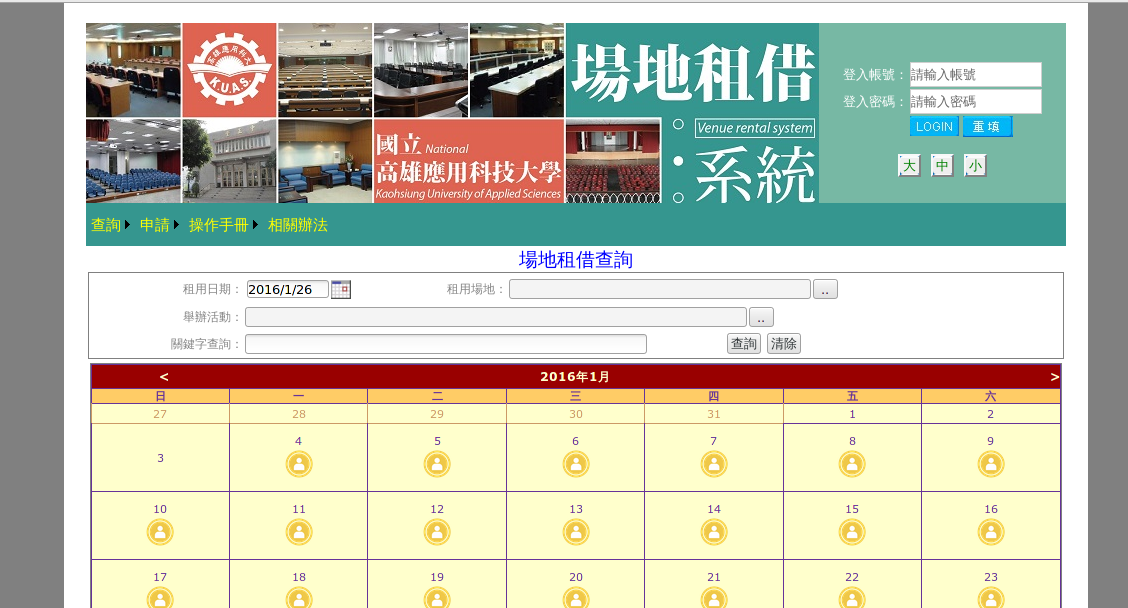Image resolution: width=1128 pixels, height=608 pixels.
Task: Click booking icon on January 20
Action: pos(576,598)
